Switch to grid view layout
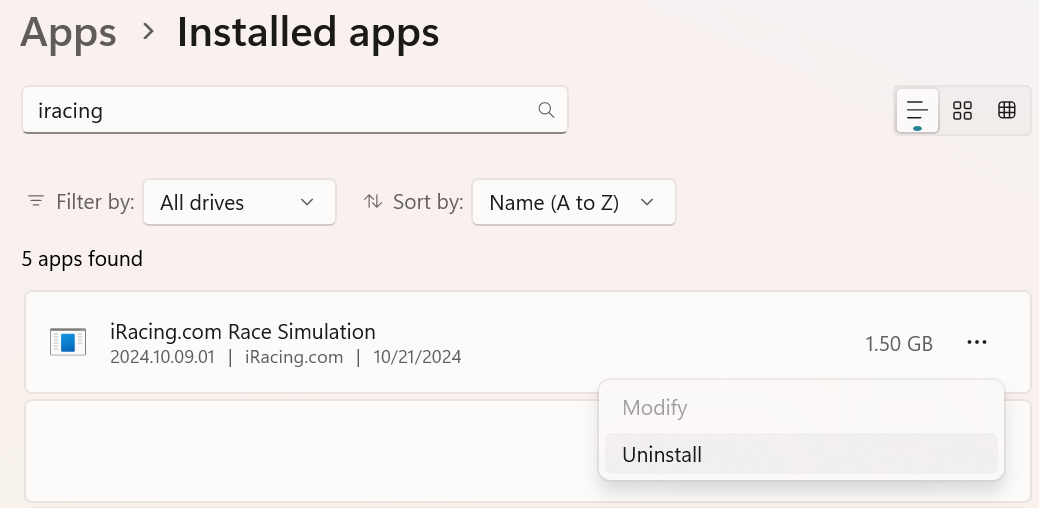This screenshot has height=508, width=1039. click(962, 110)
